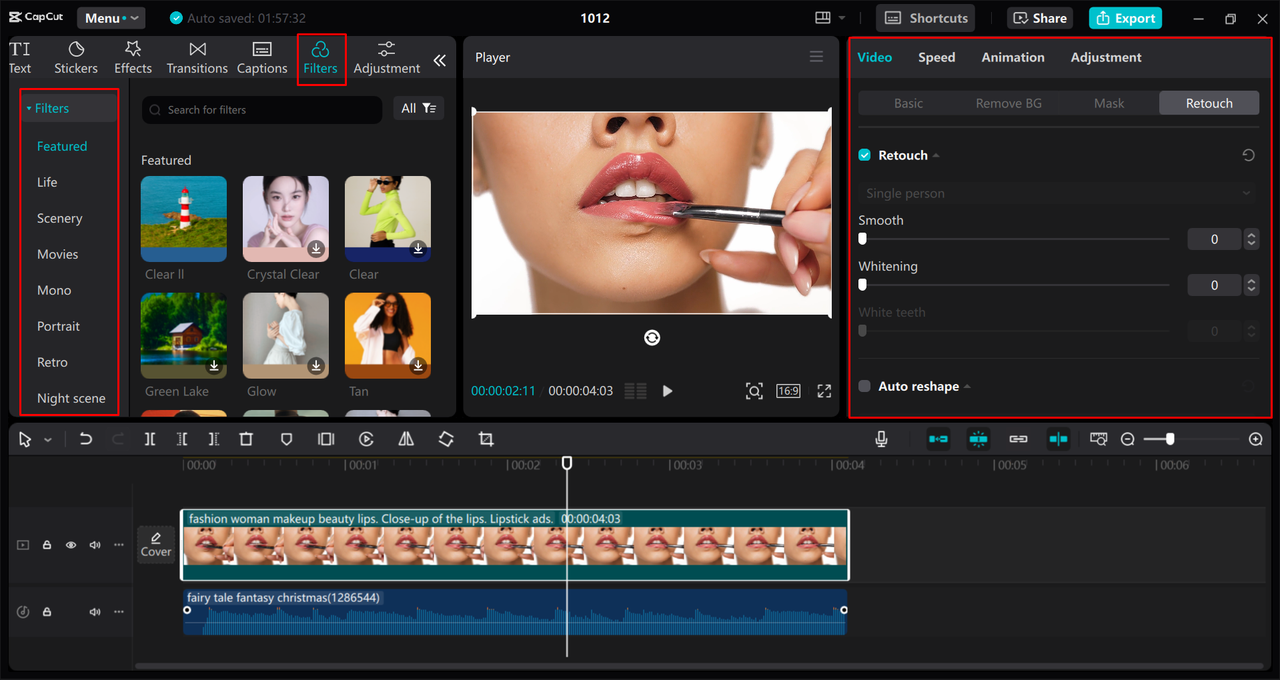Open the Menu dropdown

point(111,18)
